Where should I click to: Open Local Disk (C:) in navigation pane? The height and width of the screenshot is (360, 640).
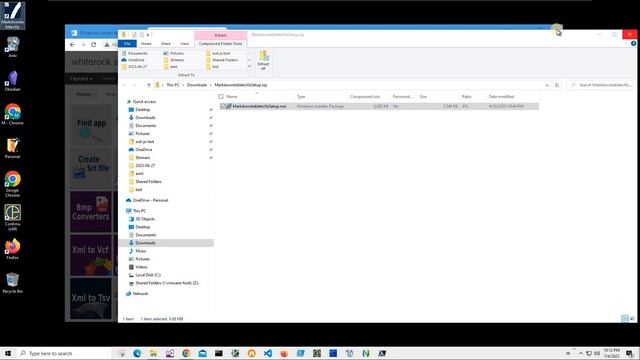coord(148,275)
